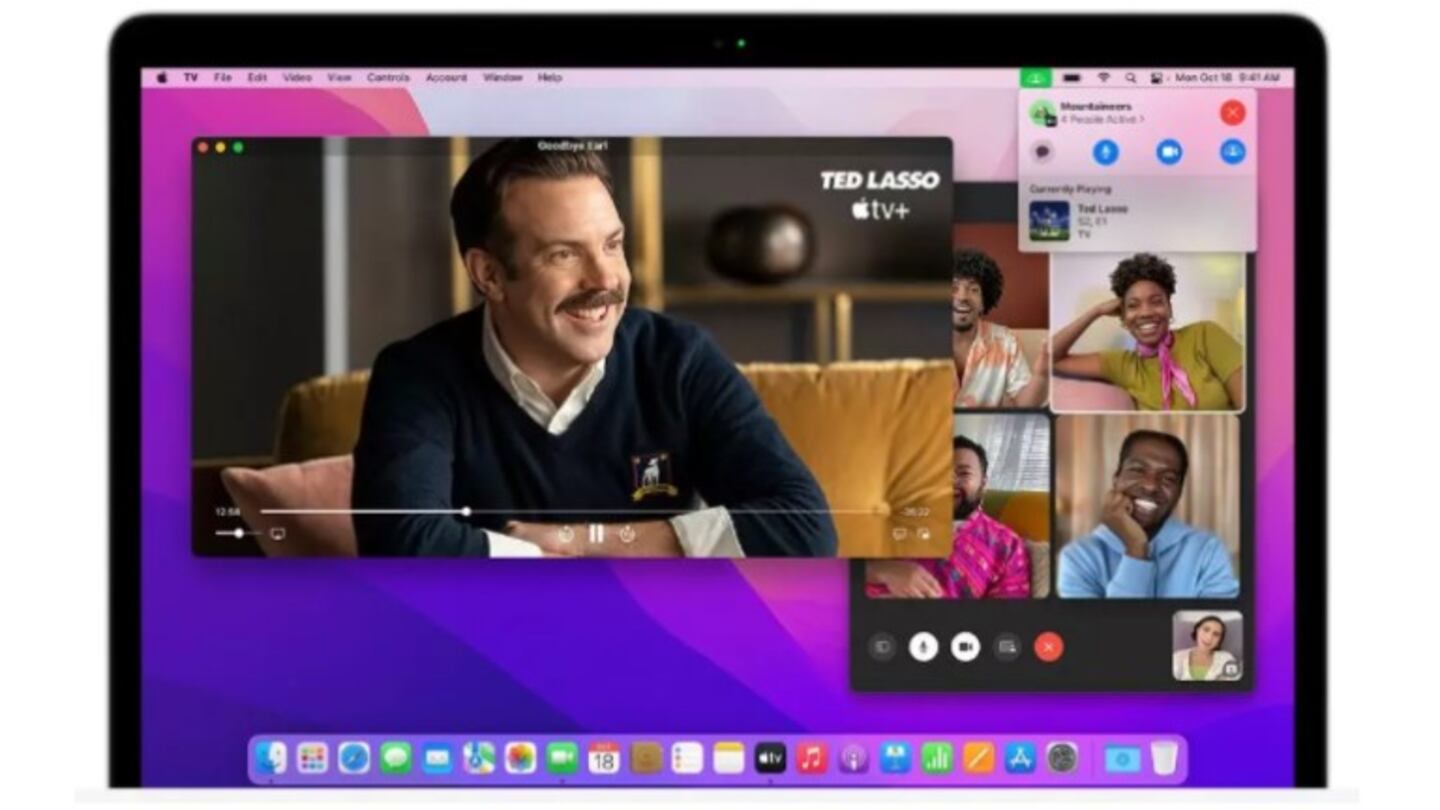Enable picture-in-picture in the TV player
The image size is (1440, 810).
coord(924,534)
